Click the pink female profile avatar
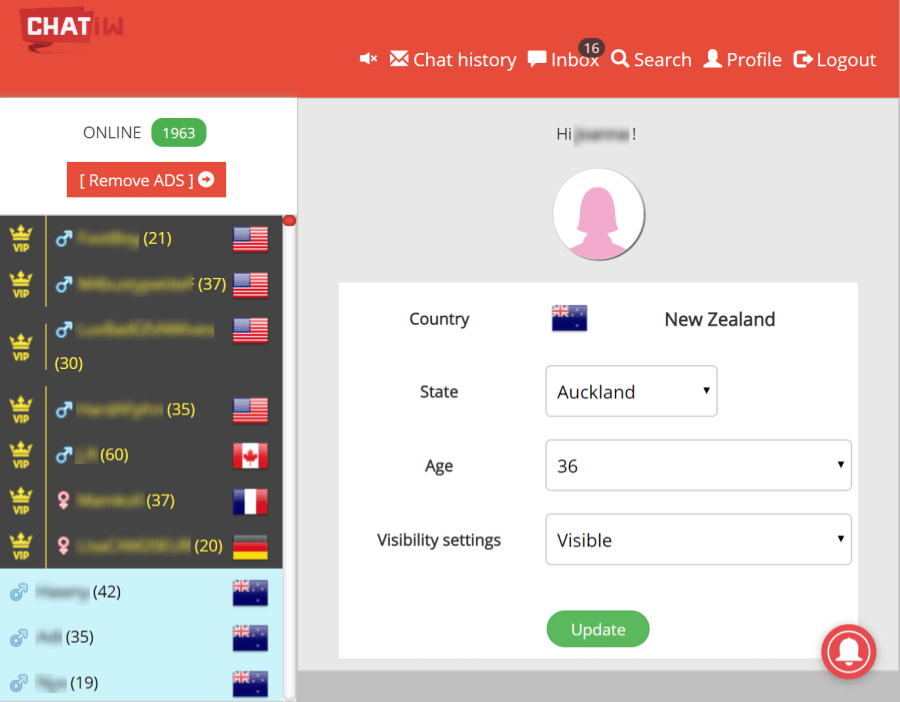The height and width of the screenshot is (702, 900). click(599, 214)
